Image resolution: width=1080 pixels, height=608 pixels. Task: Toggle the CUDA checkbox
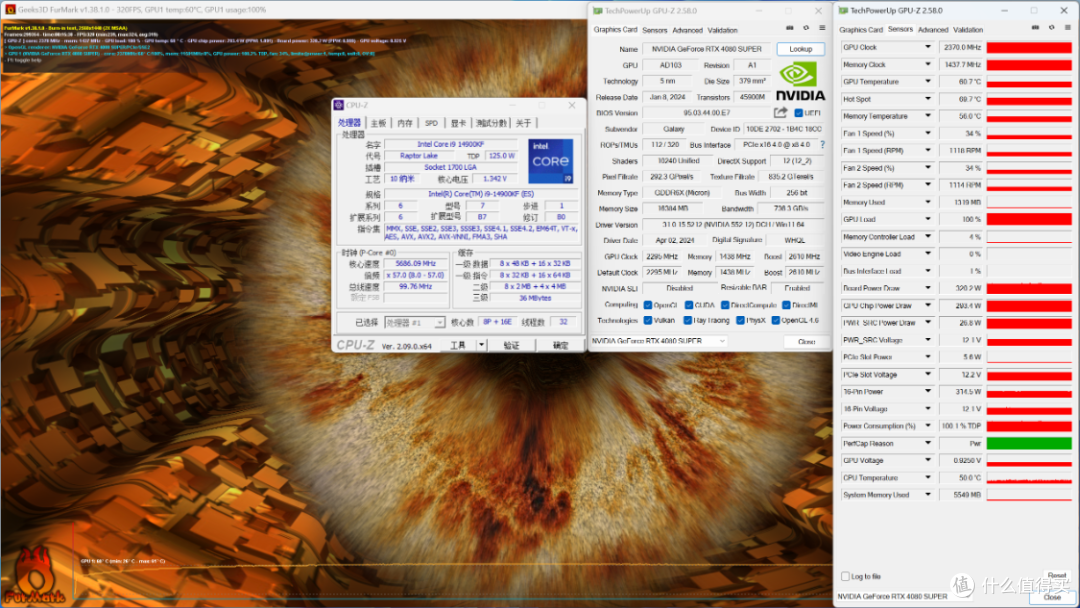pyautogui.click(x=688, y=305)
